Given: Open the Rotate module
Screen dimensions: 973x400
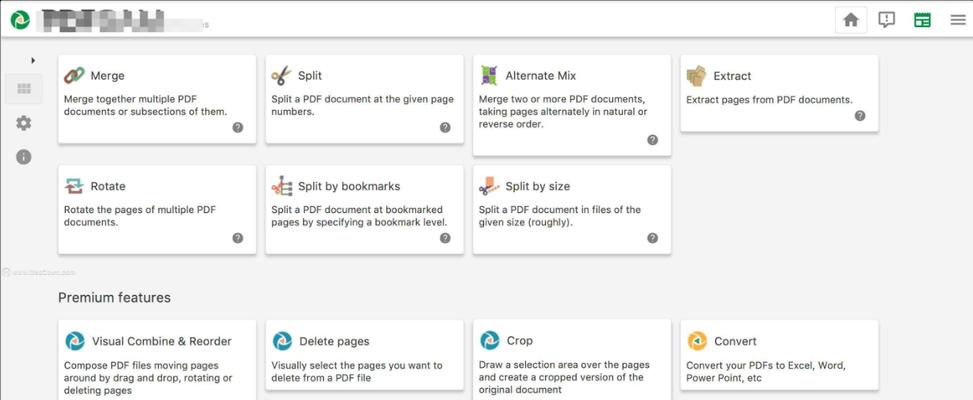Looking at the screenshot, I should pyautogui.click(x=157, y=210).
